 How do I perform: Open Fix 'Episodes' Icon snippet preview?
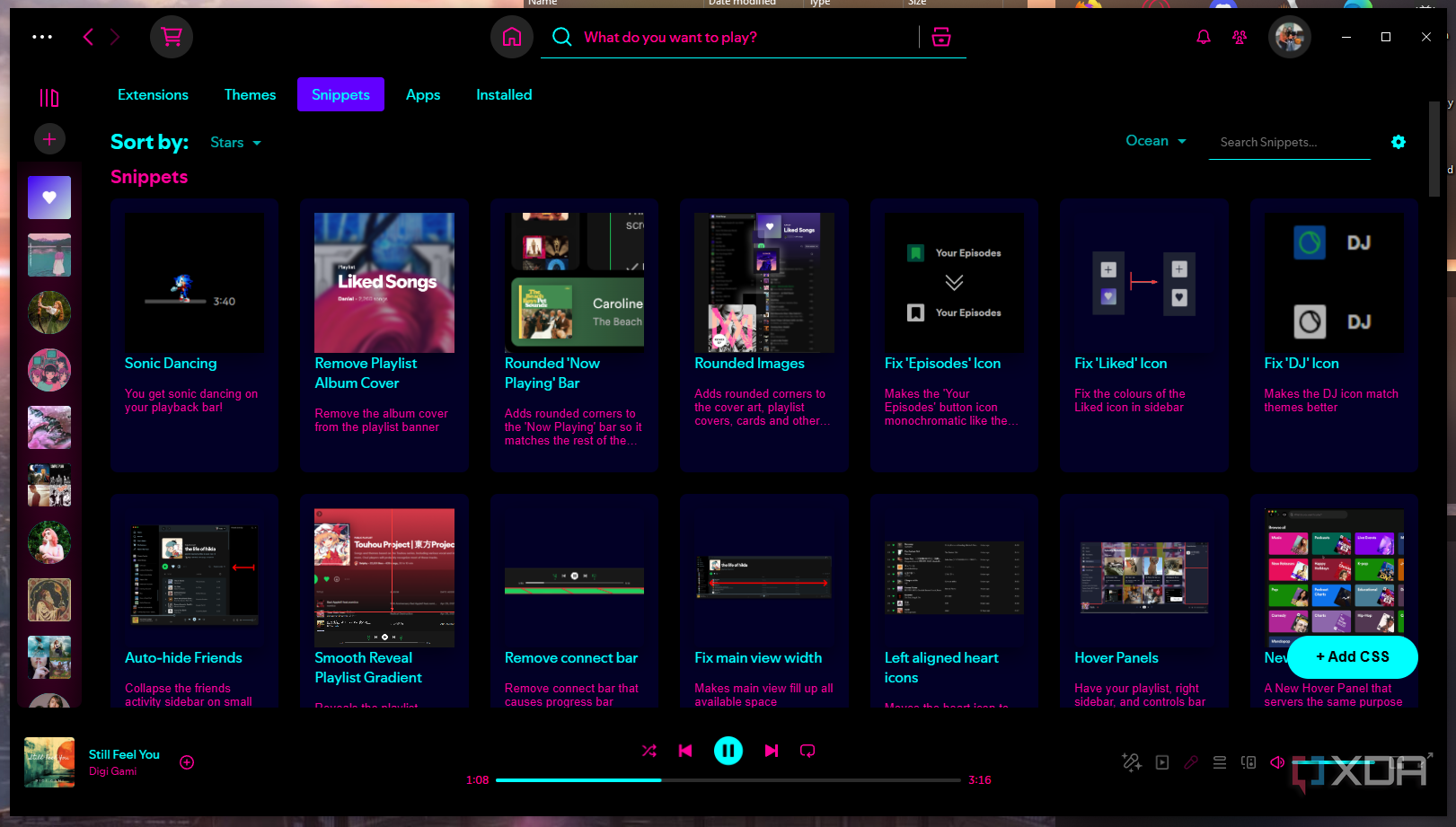(x=955, y=283)
